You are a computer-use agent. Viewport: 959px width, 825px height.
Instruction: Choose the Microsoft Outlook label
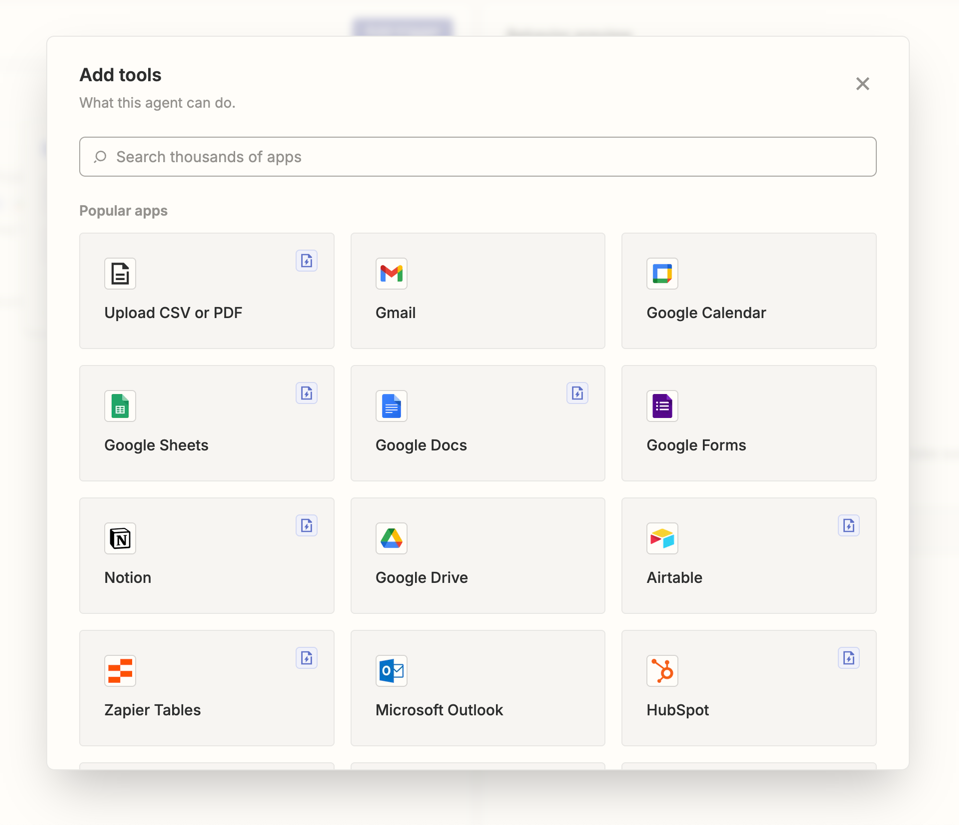pyautogui.click(x=439, y=710)
